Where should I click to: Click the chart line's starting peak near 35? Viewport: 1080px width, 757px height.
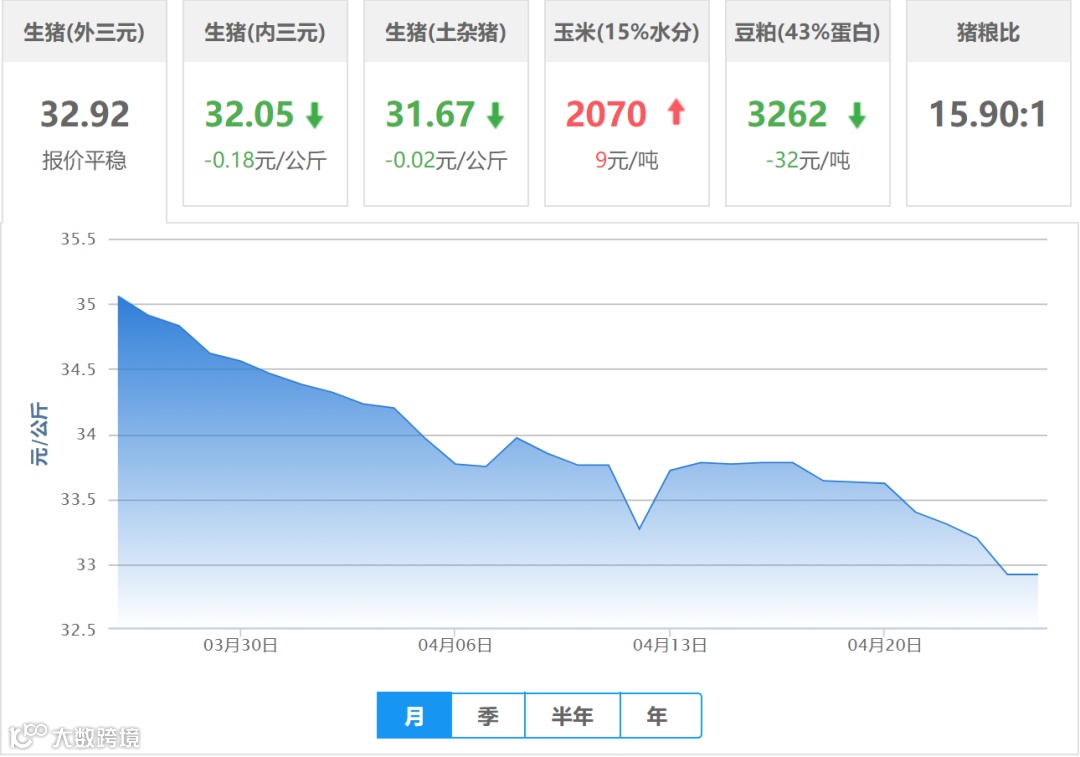(x=118, y=296)
